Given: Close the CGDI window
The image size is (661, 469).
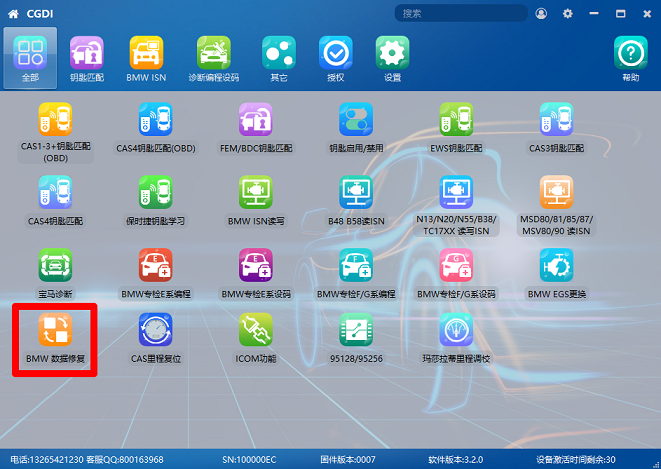Looking at the screenshot, I should pyautogui.click(x=647, y=14).
